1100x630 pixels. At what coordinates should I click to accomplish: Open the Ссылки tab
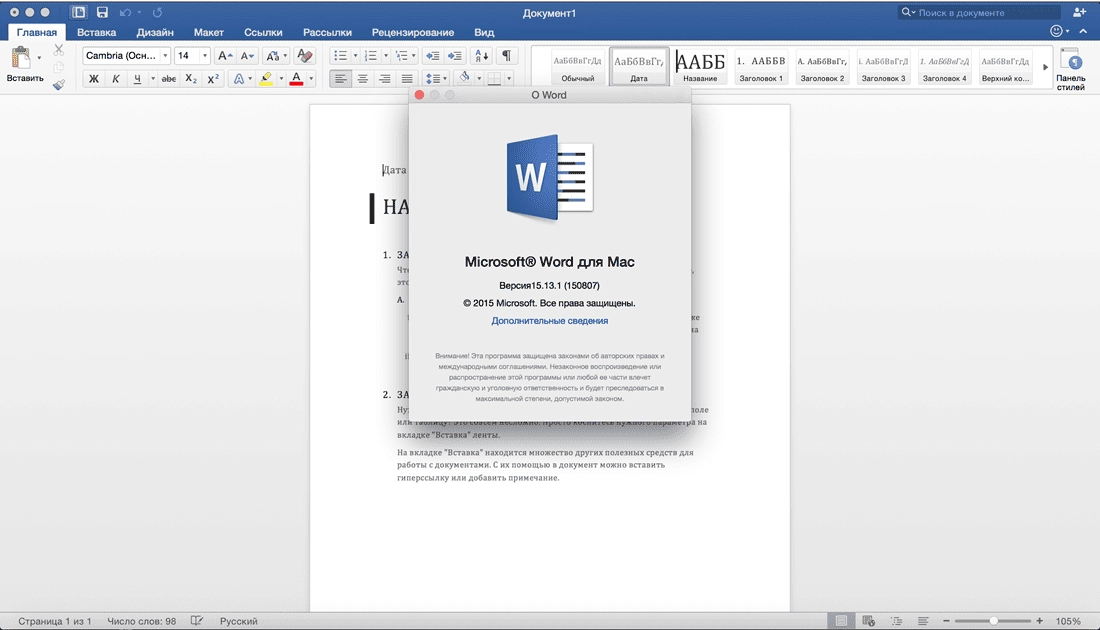(x=263, y=32)
